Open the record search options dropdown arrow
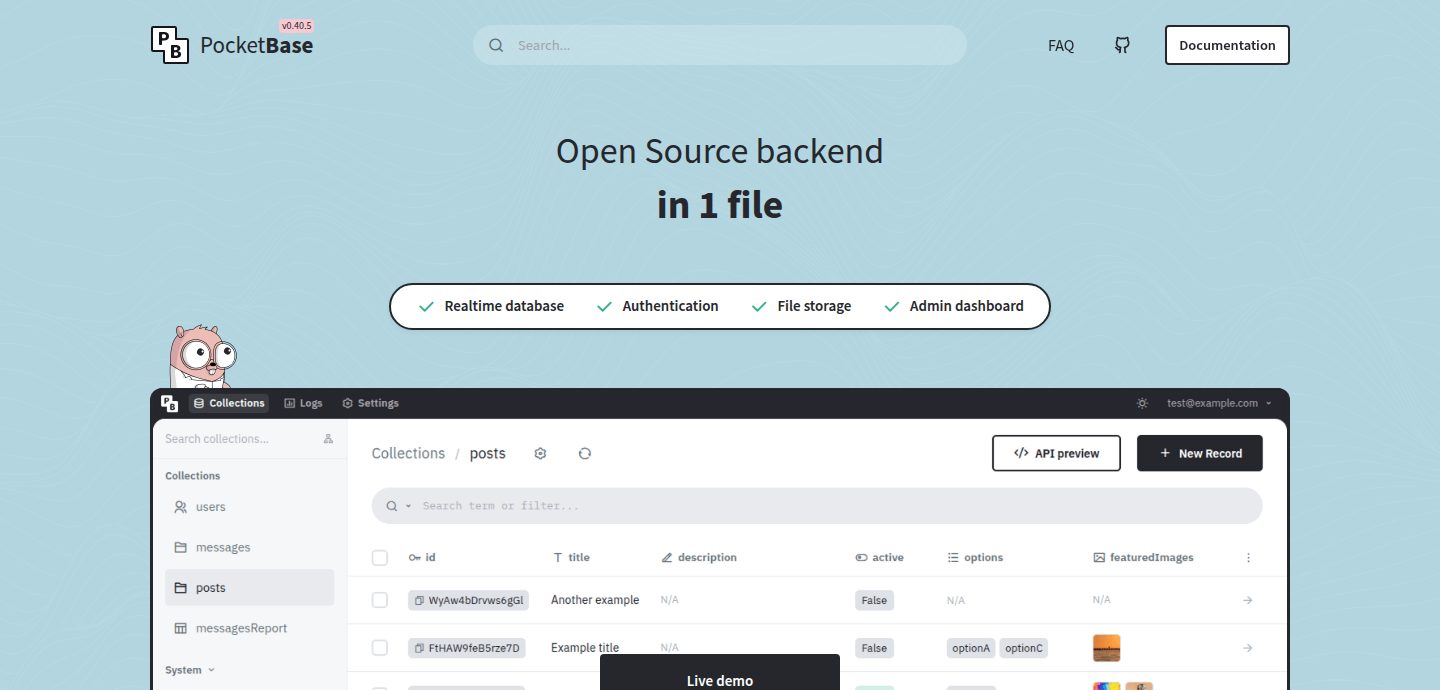Viewport: 1440px width, 690px height. 408,506
